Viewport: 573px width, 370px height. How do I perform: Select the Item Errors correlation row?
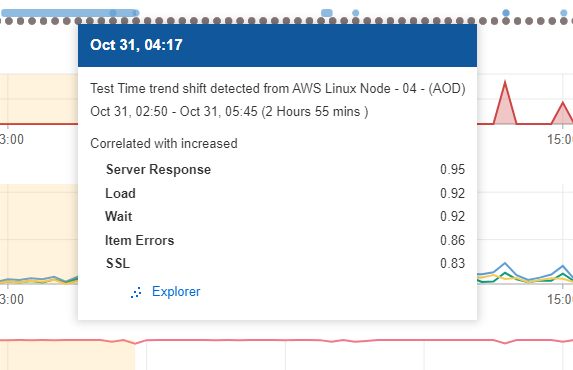278,240
